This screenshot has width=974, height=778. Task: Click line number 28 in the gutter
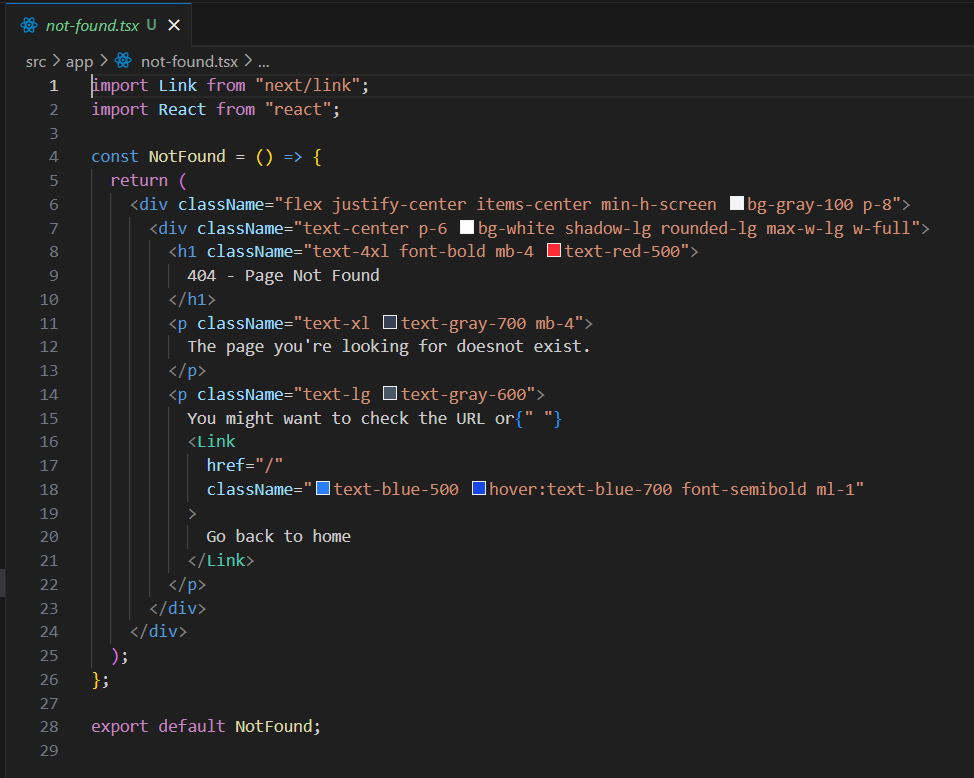49,726
